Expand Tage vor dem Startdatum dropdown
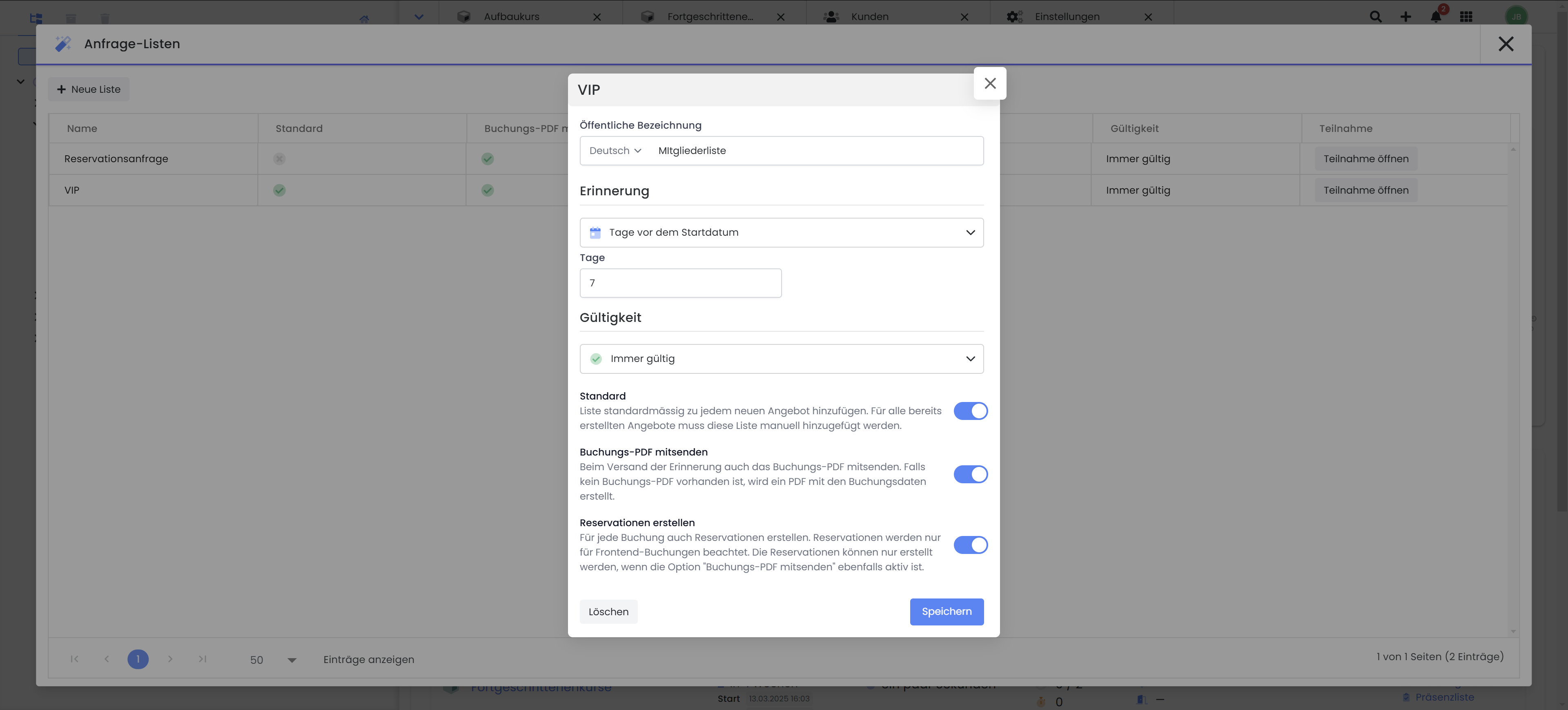Viewport: 1568px width, 710px height. point(782,232)
